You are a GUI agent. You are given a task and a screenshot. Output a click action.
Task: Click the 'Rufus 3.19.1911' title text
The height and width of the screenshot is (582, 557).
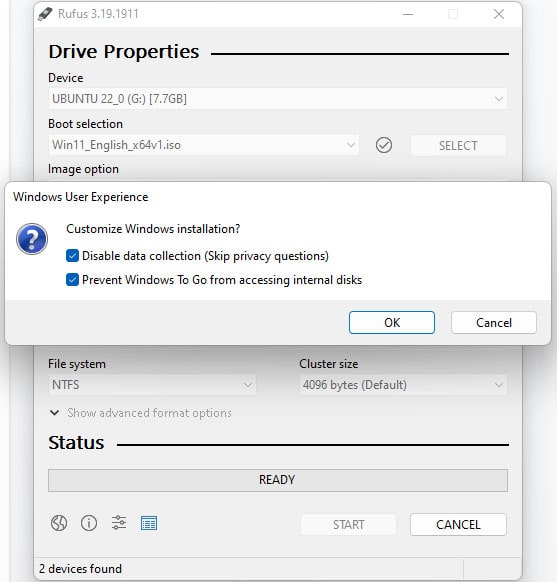pyautogui.click(x=98, y=14)
